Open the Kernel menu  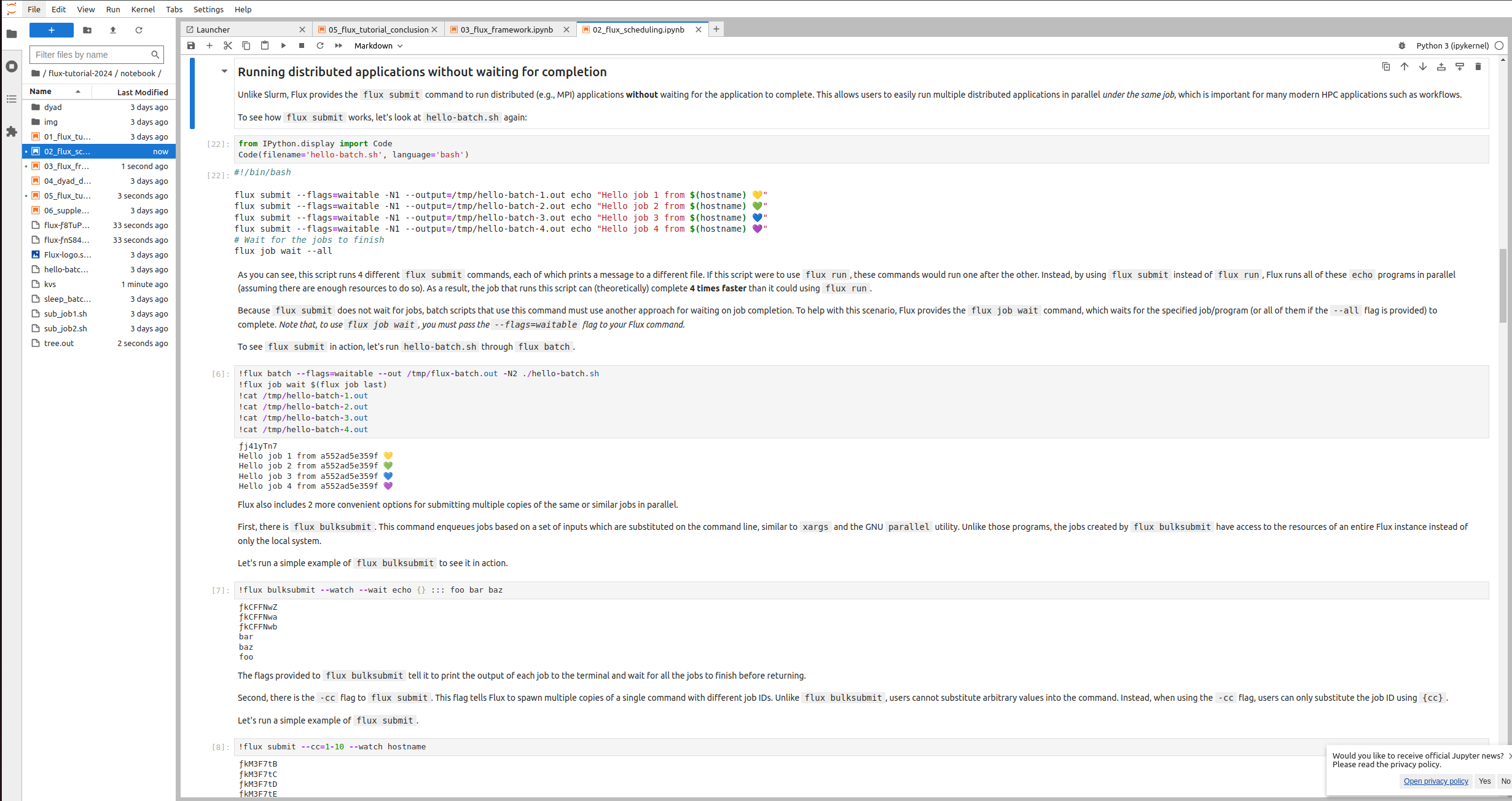[143, 9]
